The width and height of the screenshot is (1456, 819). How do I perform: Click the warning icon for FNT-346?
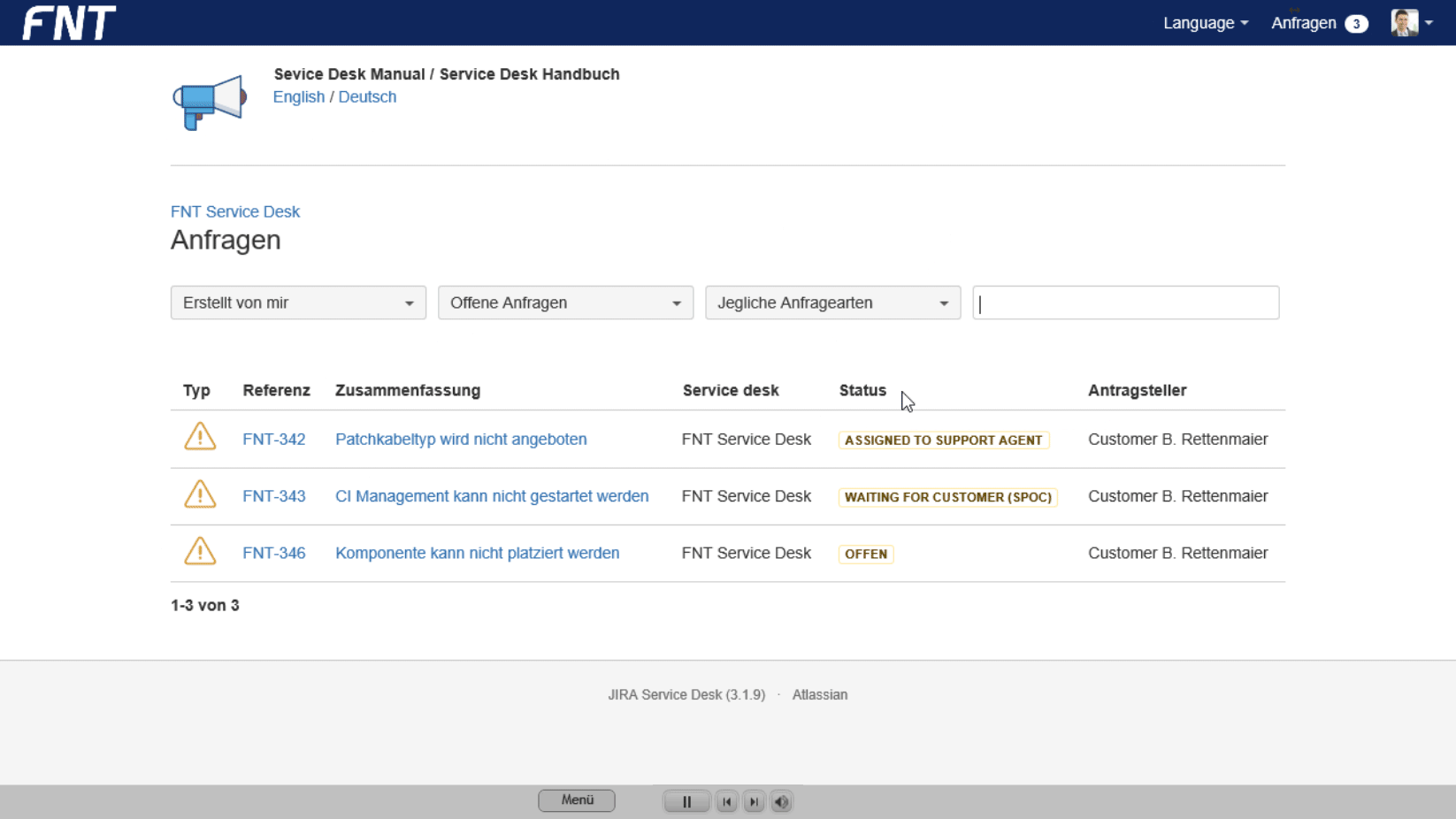point(200,551)
